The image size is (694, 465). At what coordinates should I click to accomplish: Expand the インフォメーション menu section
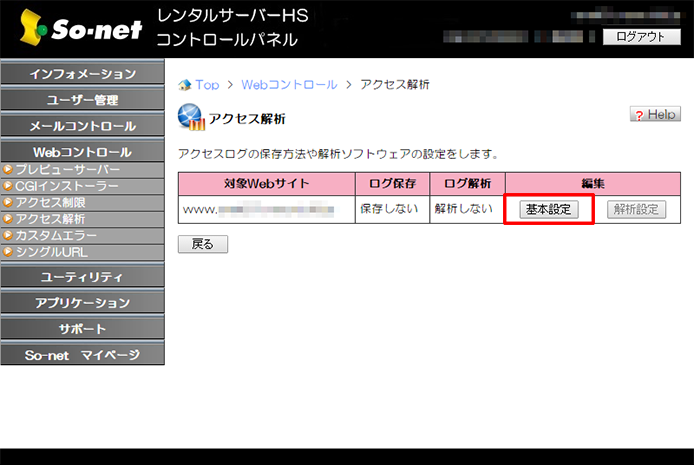tap(82, 75)
